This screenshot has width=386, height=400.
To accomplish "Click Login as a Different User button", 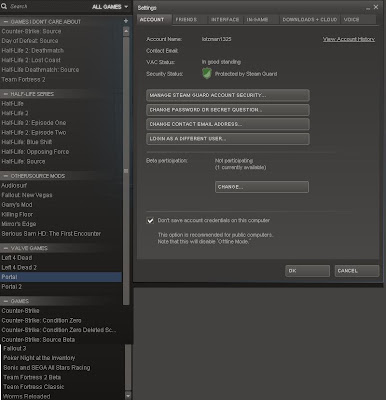I will pos(228,139).
